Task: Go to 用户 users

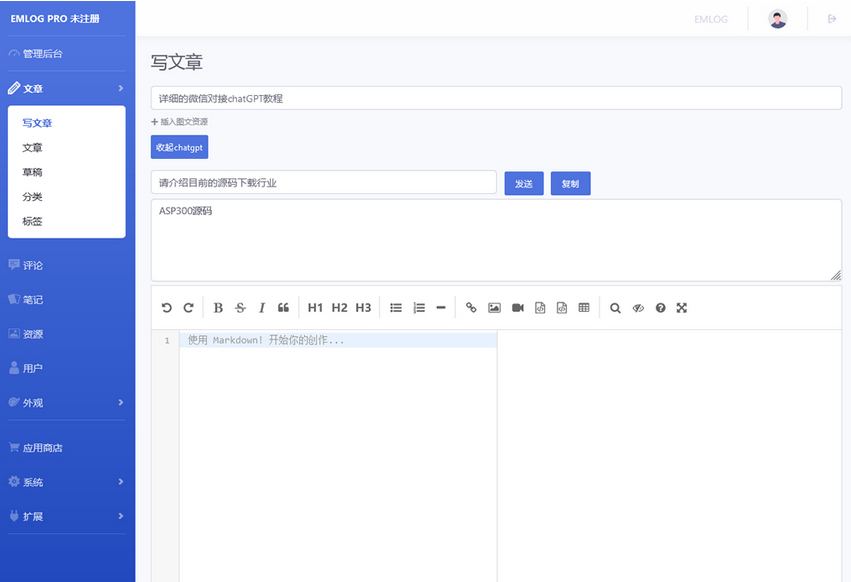Action: coord(26,368)
